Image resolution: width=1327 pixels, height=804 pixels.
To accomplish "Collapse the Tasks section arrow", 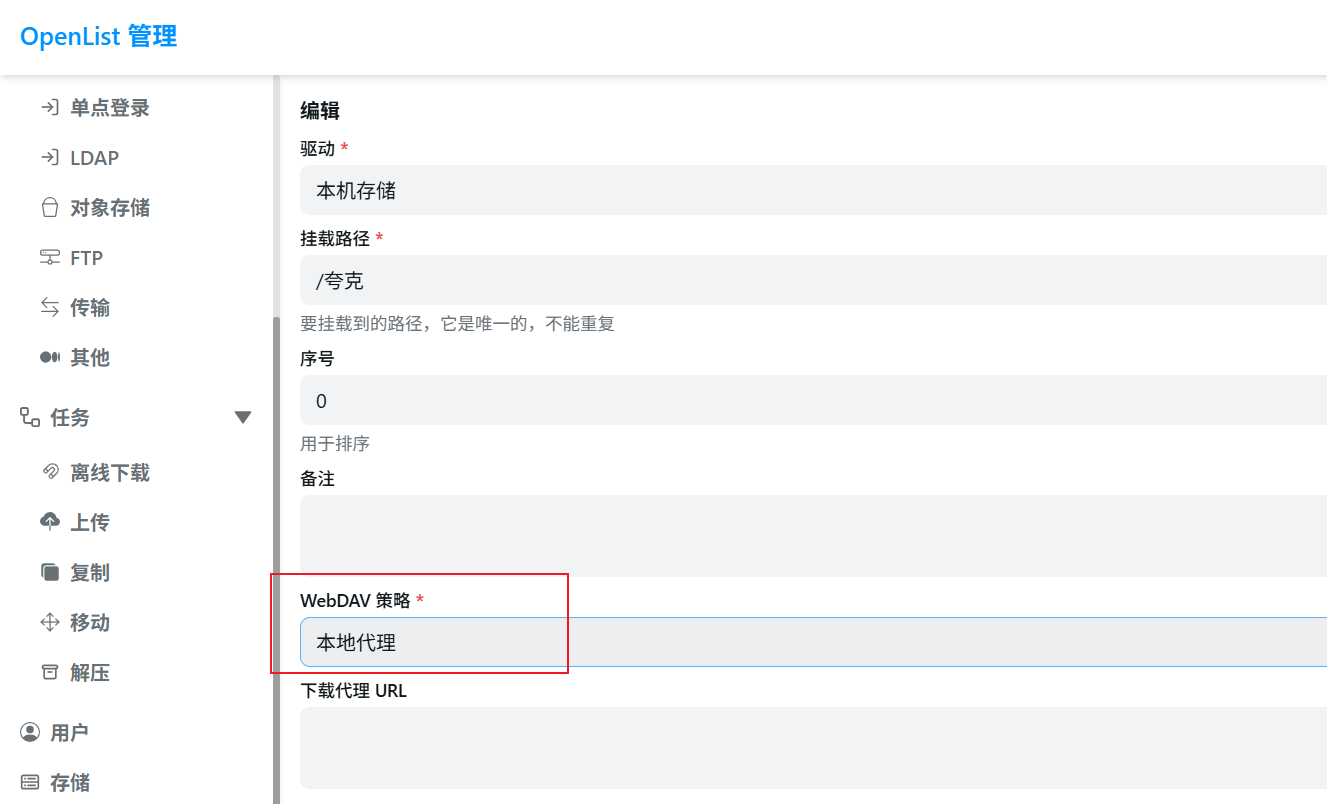I will [243, 417].
